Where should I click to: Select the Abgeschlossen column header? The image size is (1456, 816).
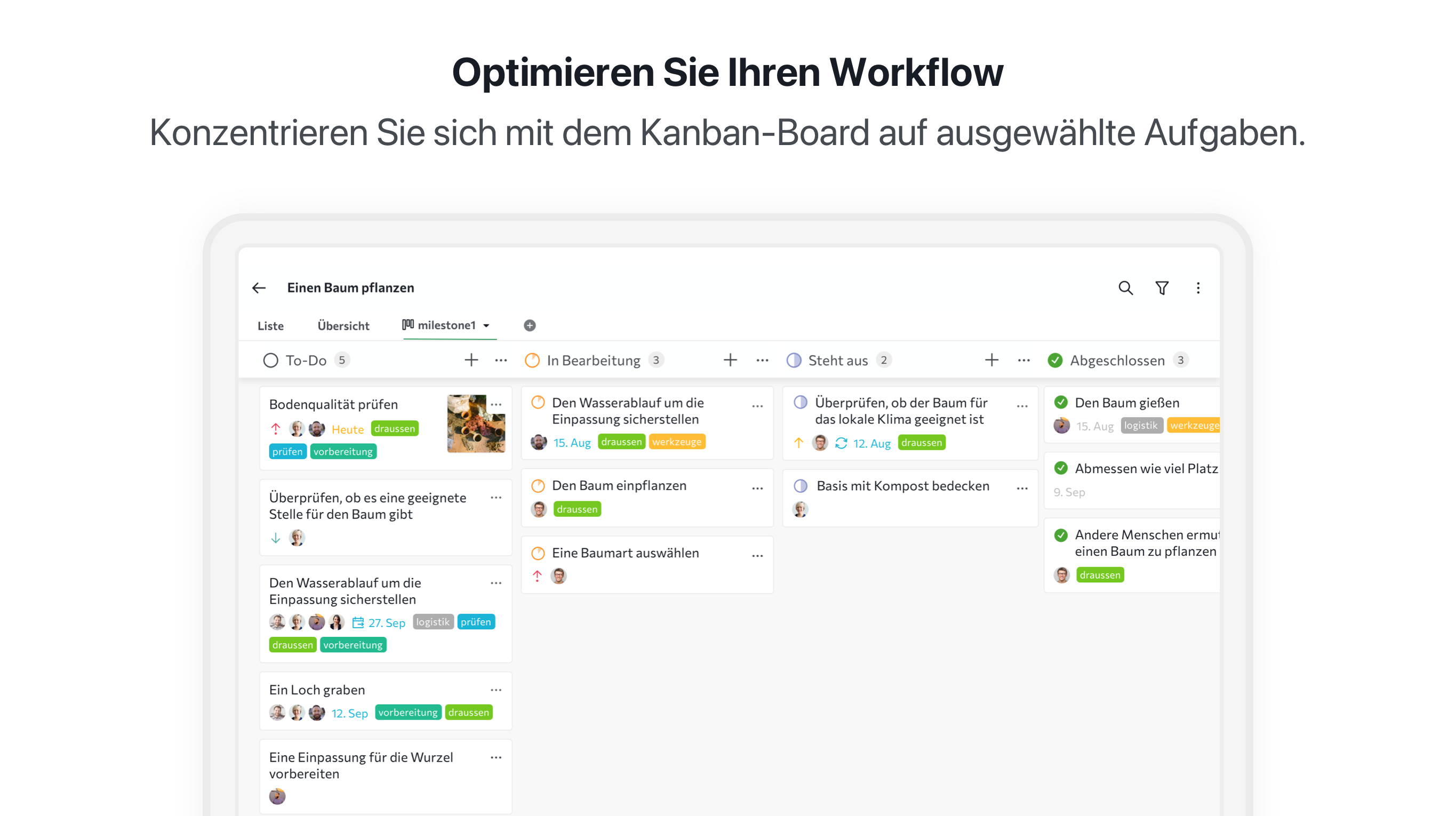(1117, 361)
